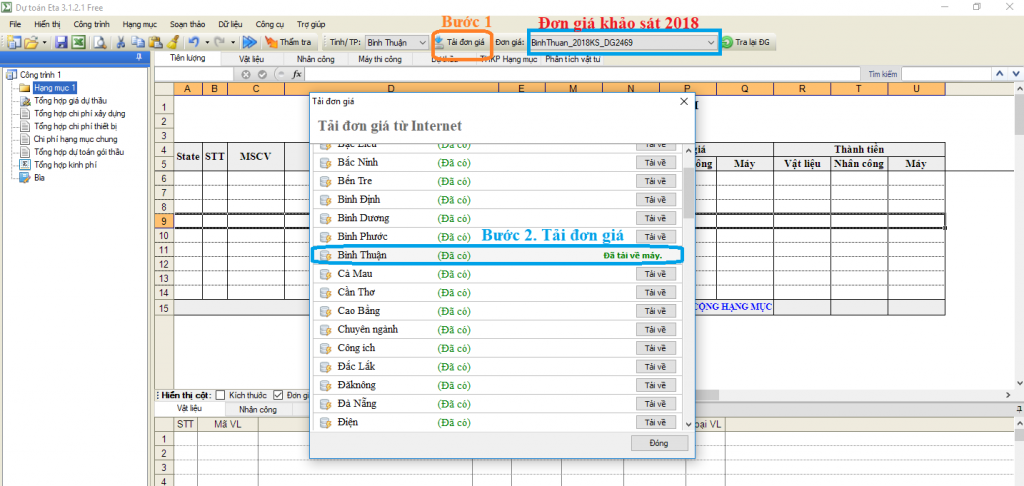Click the Cut scissors icon
This screenshot has width=1024, height=486.
tap(121, 42)
